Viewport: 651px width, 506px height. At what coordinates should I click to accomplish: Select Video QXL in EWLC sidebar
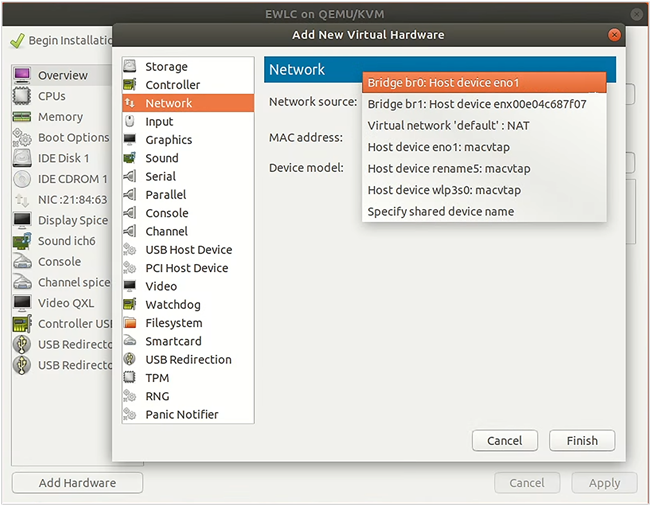click(61, 303)
